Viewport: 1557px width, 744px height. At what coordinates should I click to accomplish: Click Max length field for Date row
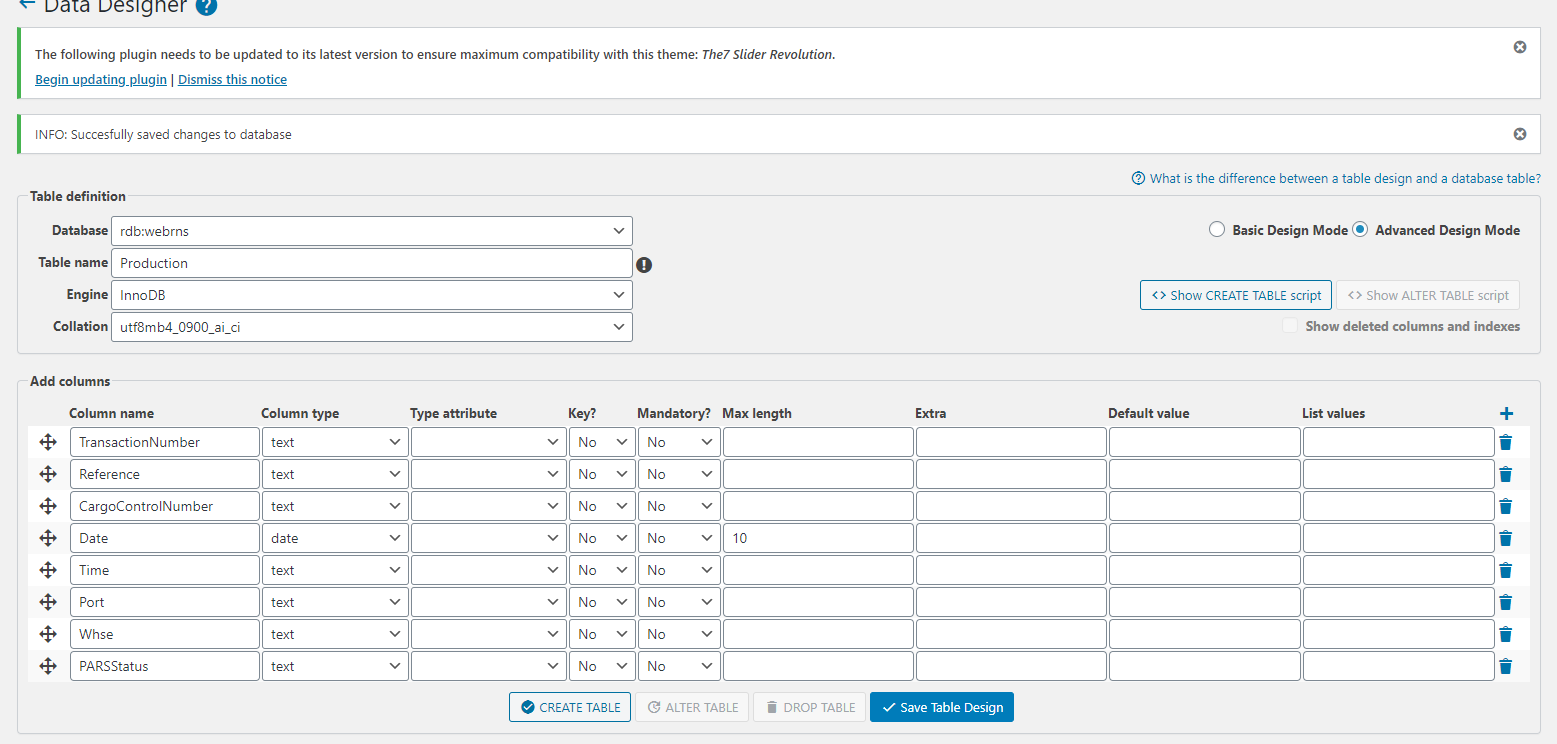pos(818,538)
